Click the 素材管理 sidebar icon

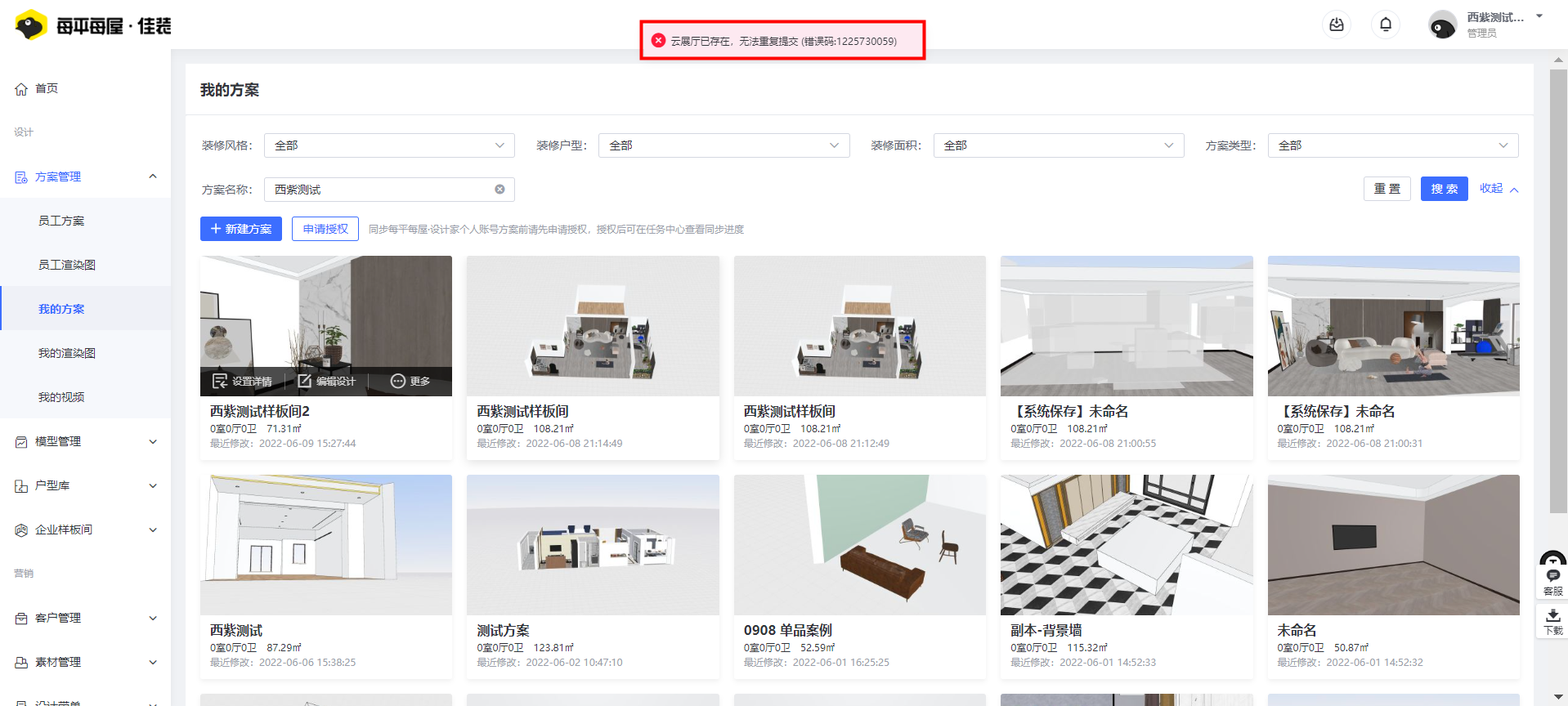(x=21, y=663)
